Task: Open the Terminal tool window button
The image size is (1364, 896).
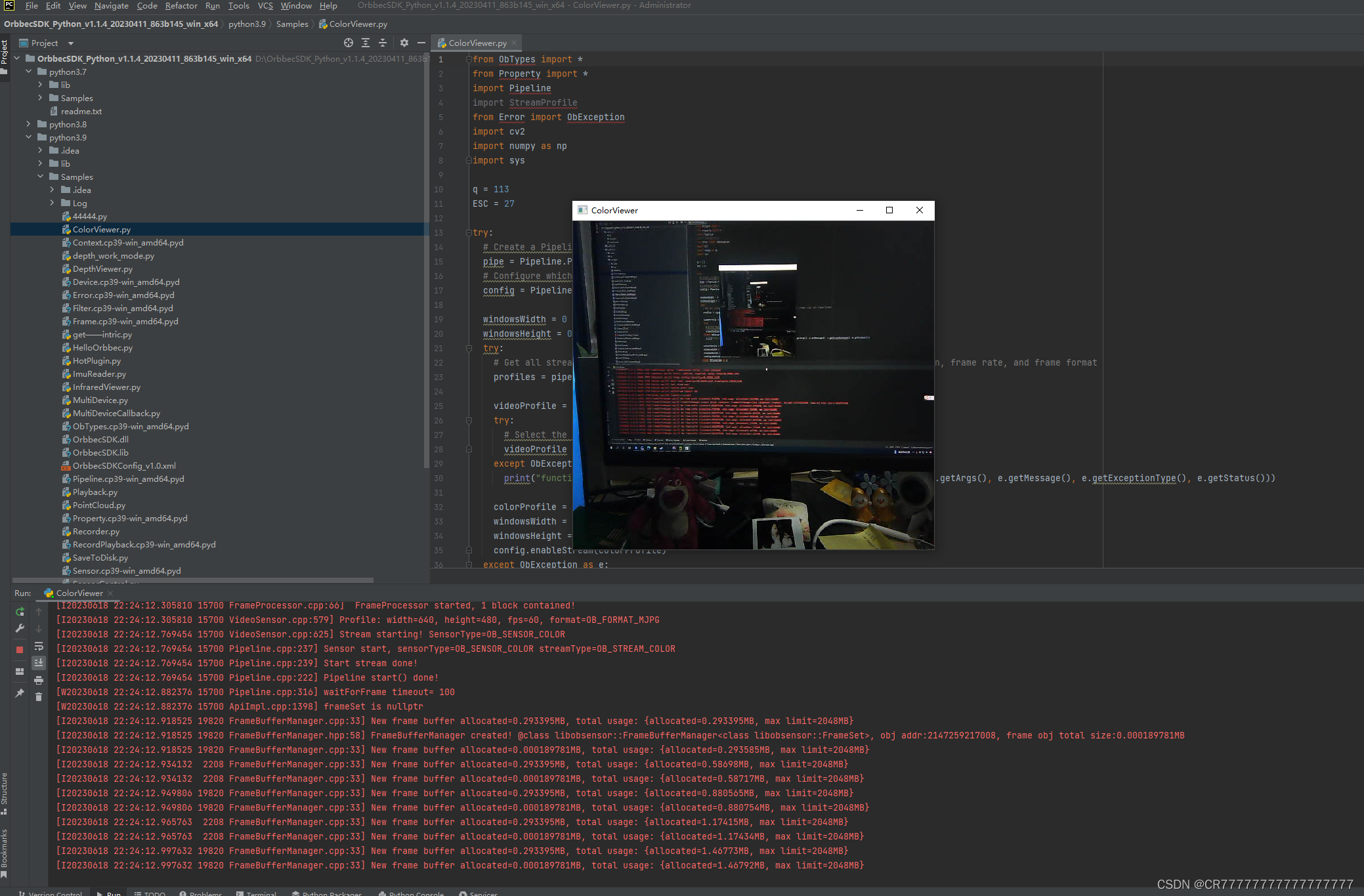Action: tap(257, 893)
